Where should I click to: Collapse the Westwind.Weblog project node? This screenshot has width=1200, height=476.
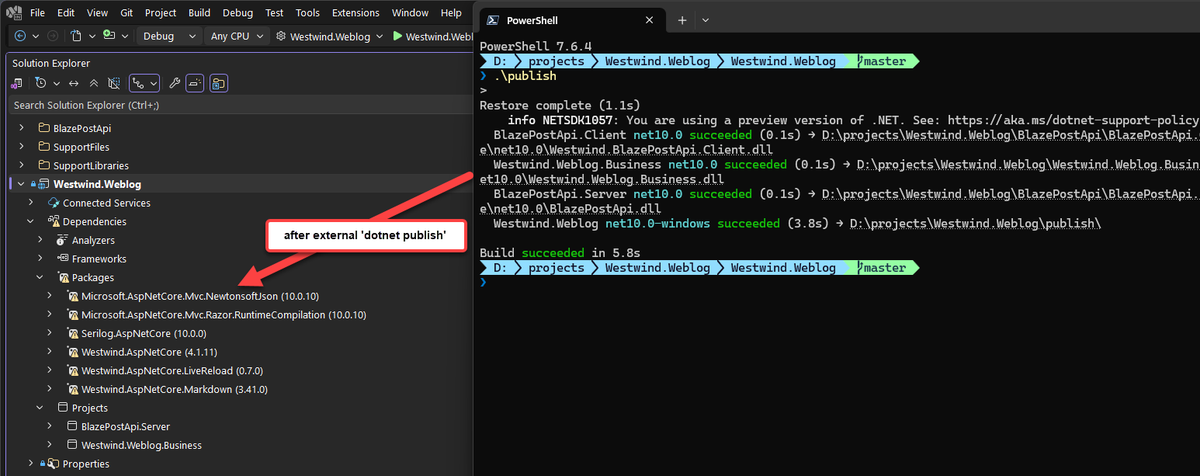21,184
